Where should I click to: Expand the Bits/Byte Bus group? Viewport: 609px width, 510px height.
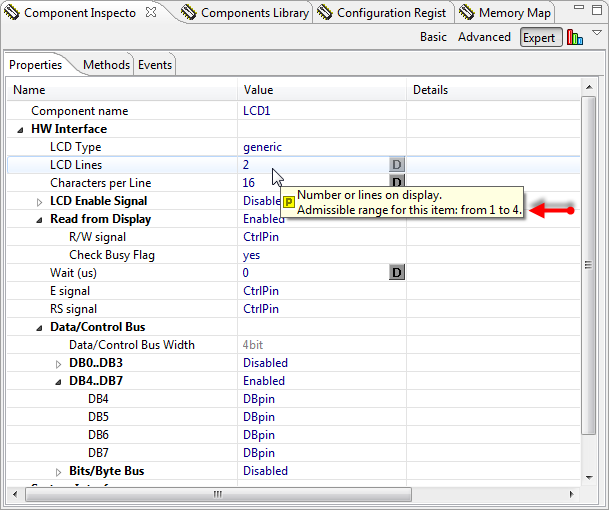click(58, 471)
